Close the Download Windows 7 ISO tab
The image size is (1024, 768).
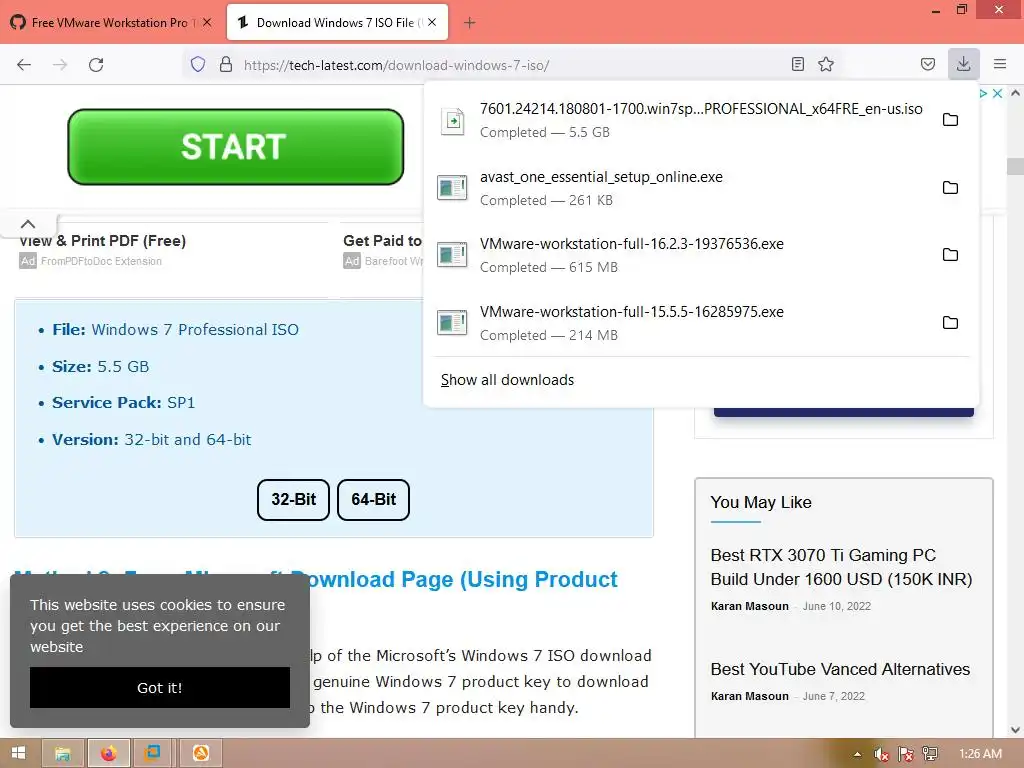coord(432,22)
